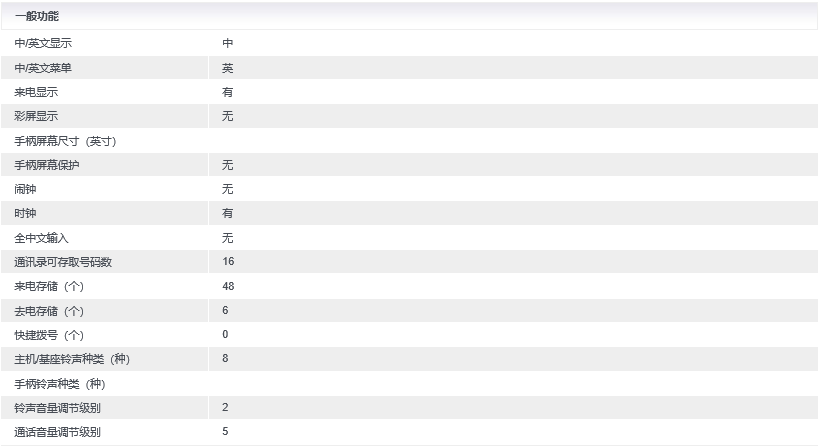The image size is (818, 446).
Task: Select the 全中文输入 row label
Action: [41, 238]
